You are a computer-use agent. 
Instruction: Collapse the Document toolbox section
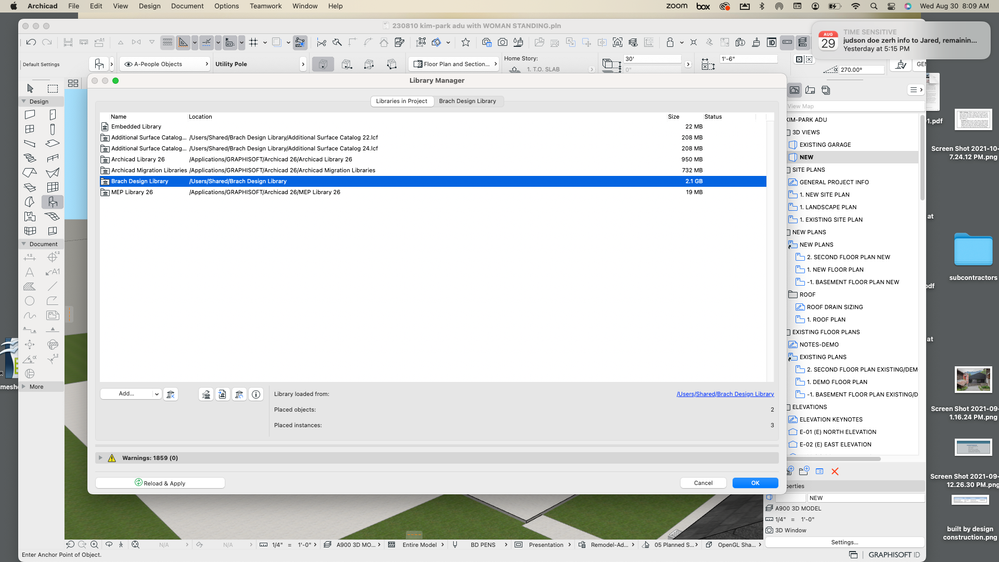24,244
